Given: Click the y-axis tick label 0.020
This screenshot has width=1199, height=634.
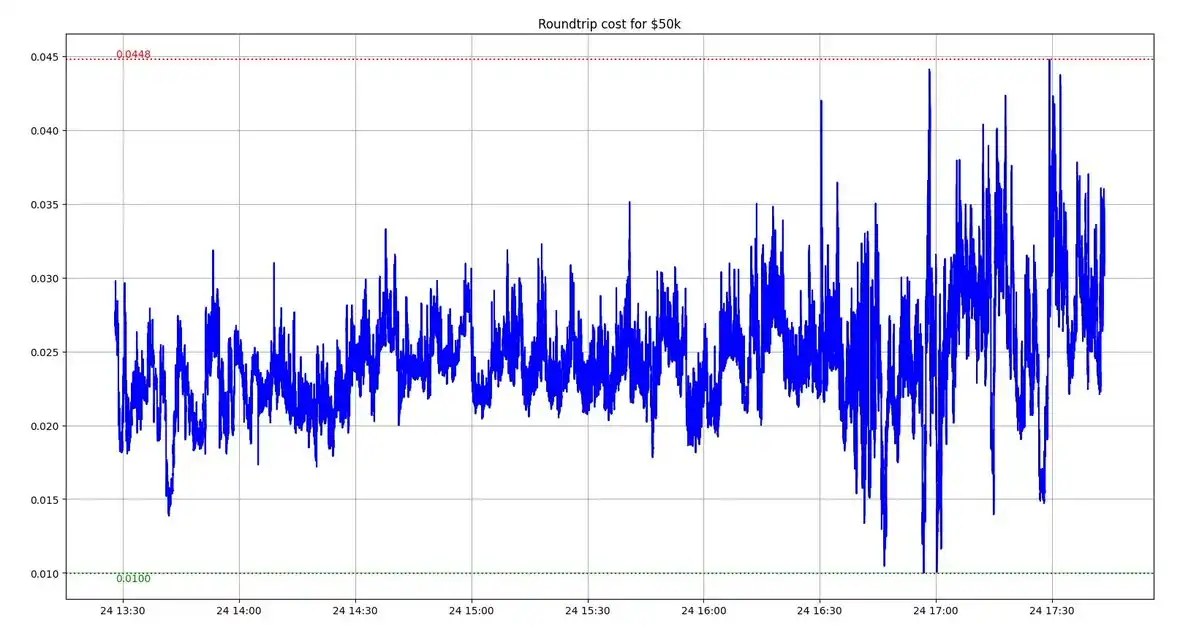Looking at the screenshot, I should 44,426.
